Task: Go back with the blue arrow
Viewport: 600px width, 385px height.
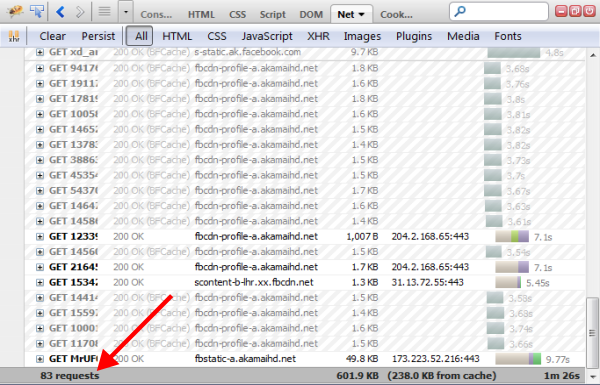Action: pyautogui.click(x=60, y=12)
